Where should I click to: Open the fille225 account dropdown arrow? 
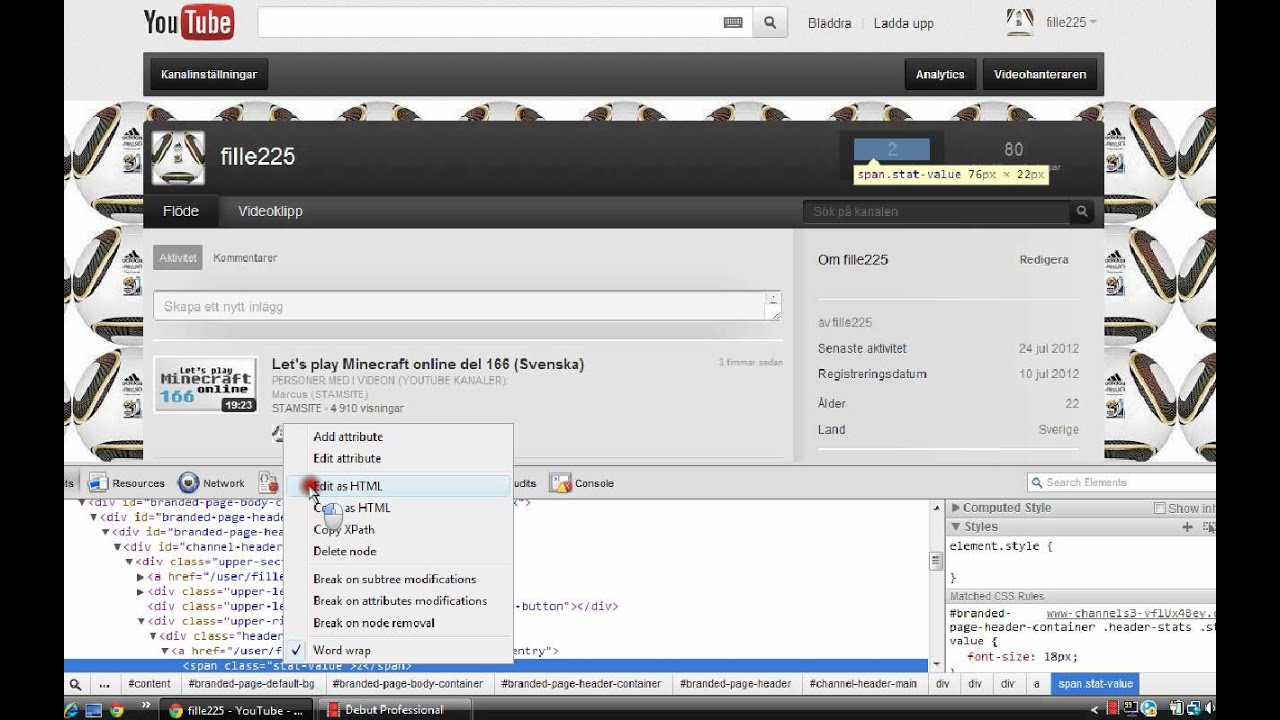click(1093, 22)
